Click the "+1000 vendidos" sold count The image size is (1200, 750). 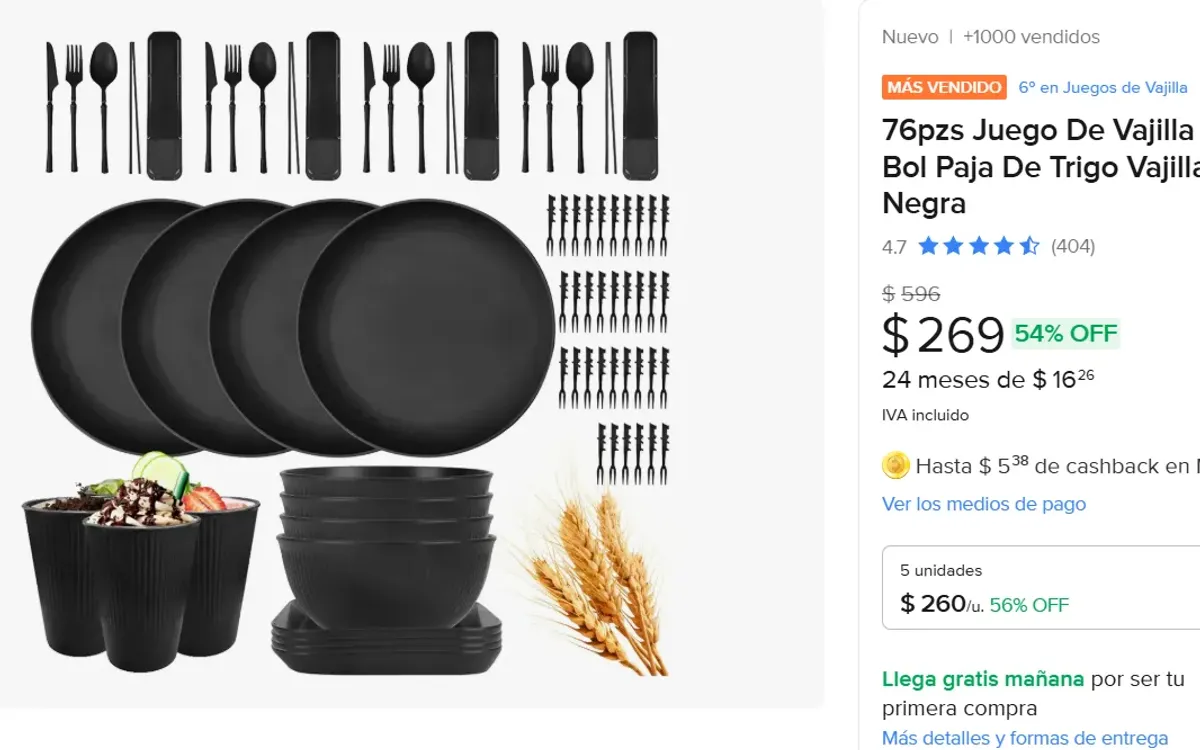coord(1031,37)
